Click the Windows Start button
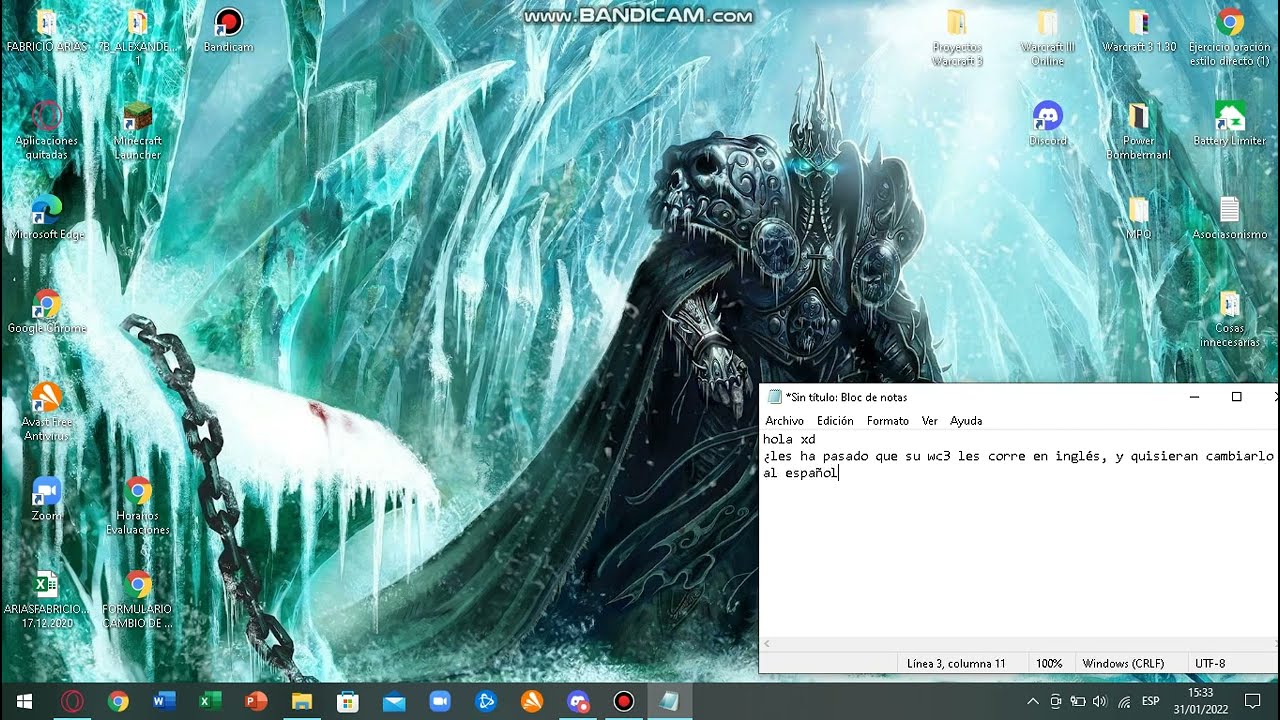Image resolution: width=1280 pixels, height=720 pixels. 24,701
